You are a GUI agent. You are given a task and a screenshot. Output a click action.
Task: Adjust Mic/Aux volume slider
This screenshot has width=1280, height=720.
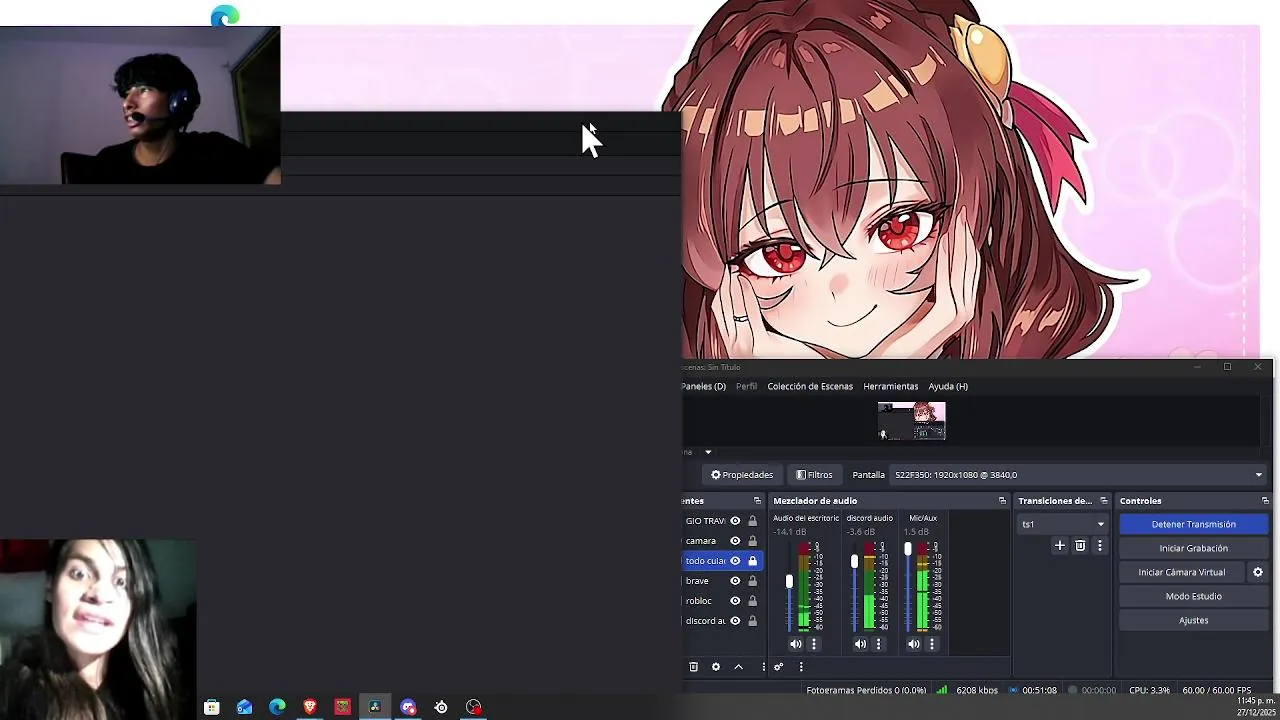click(x=908, y=549)
